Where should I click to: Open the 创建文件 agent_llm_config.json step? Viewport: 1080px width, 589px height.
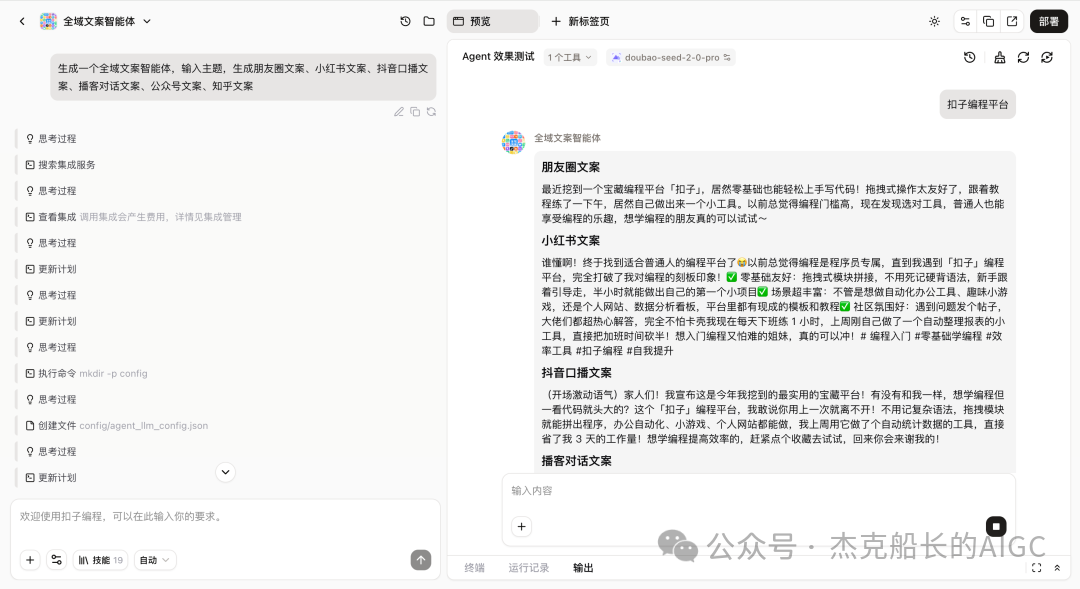tap(117, 426)
